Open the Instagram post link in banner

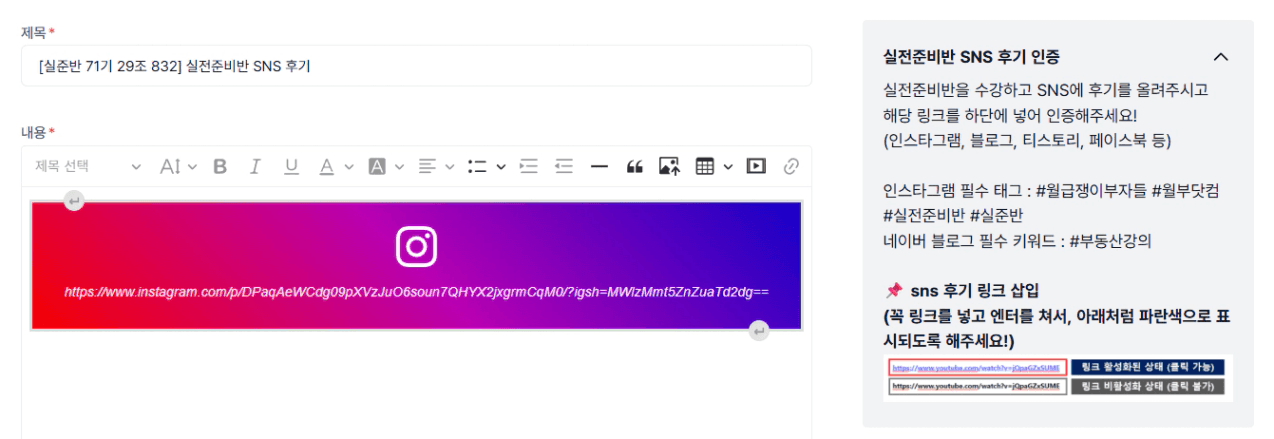(x=416, y=292)
